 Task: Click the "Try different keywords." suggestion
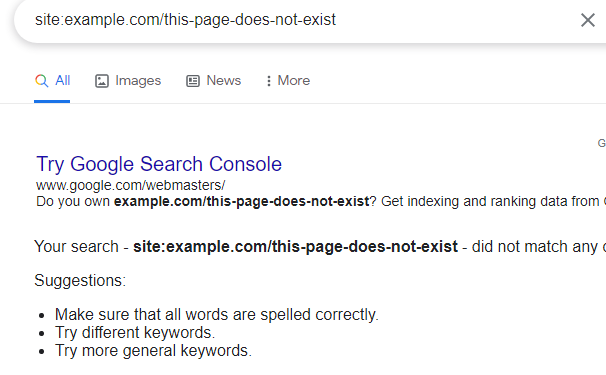pos(135,332)
